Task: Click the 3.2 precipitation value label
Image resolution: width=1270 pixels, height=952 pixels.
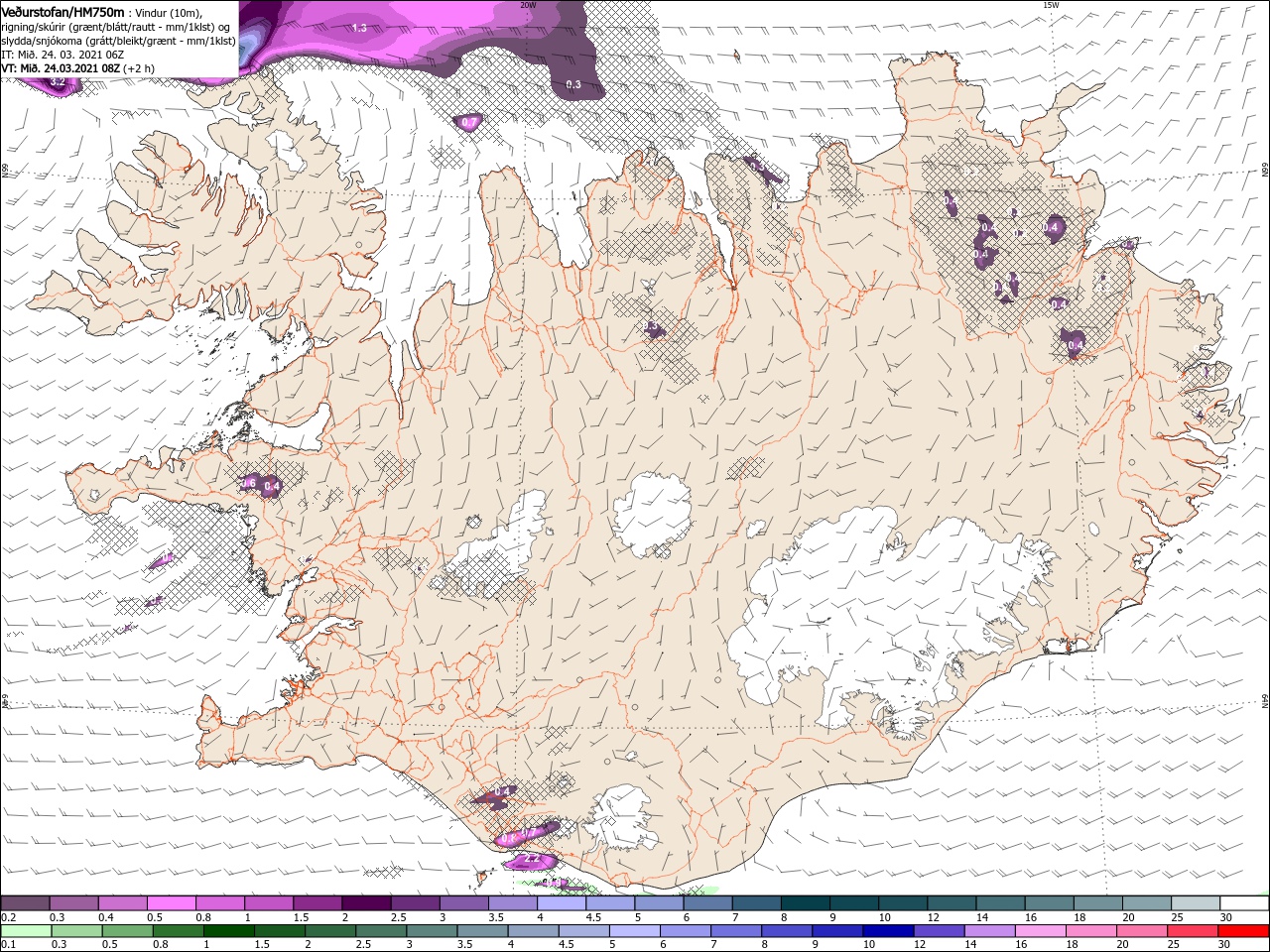Action: point(58,82)
